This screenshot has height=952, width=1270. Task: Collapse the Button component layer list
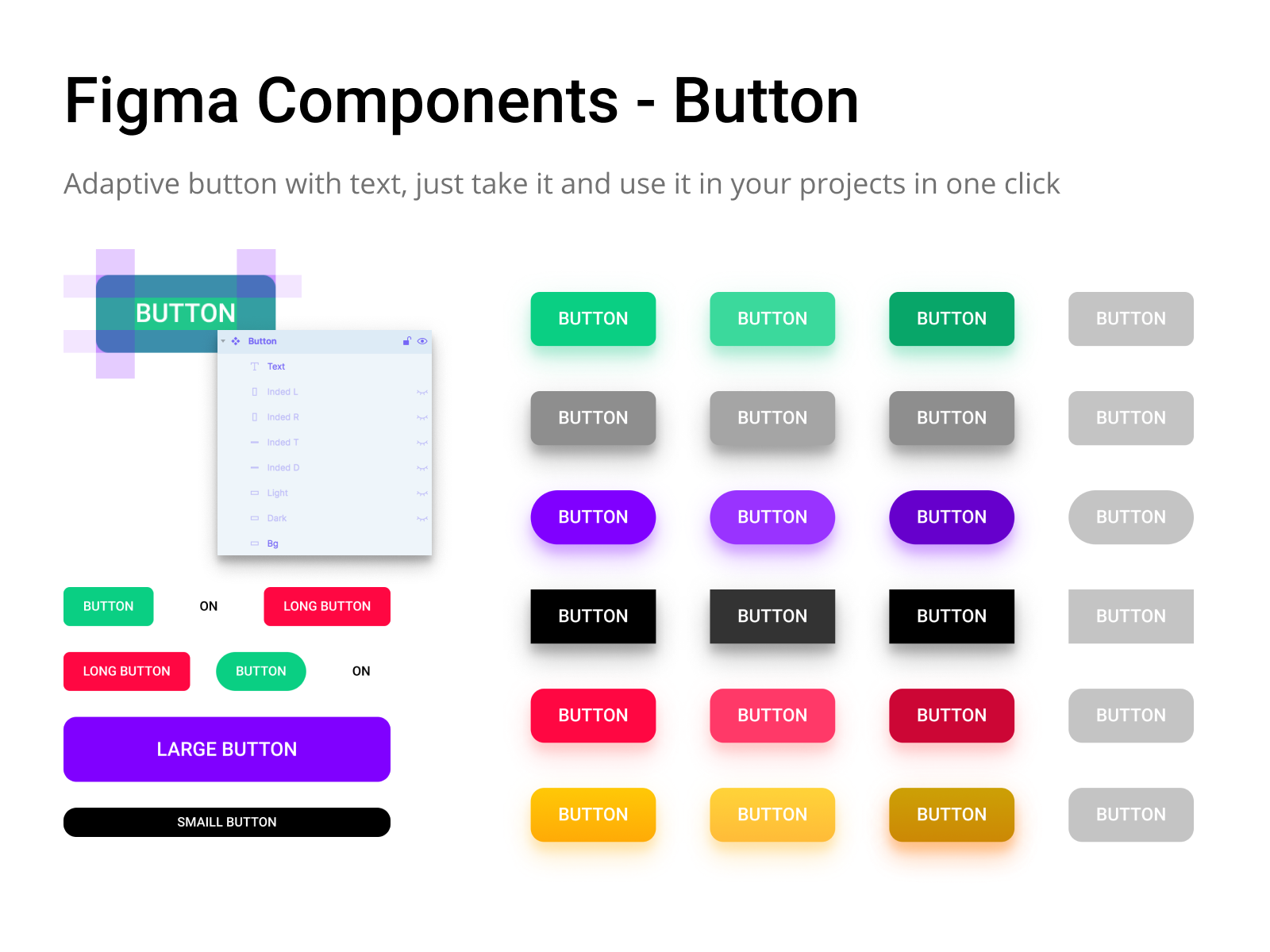point(223,341)
